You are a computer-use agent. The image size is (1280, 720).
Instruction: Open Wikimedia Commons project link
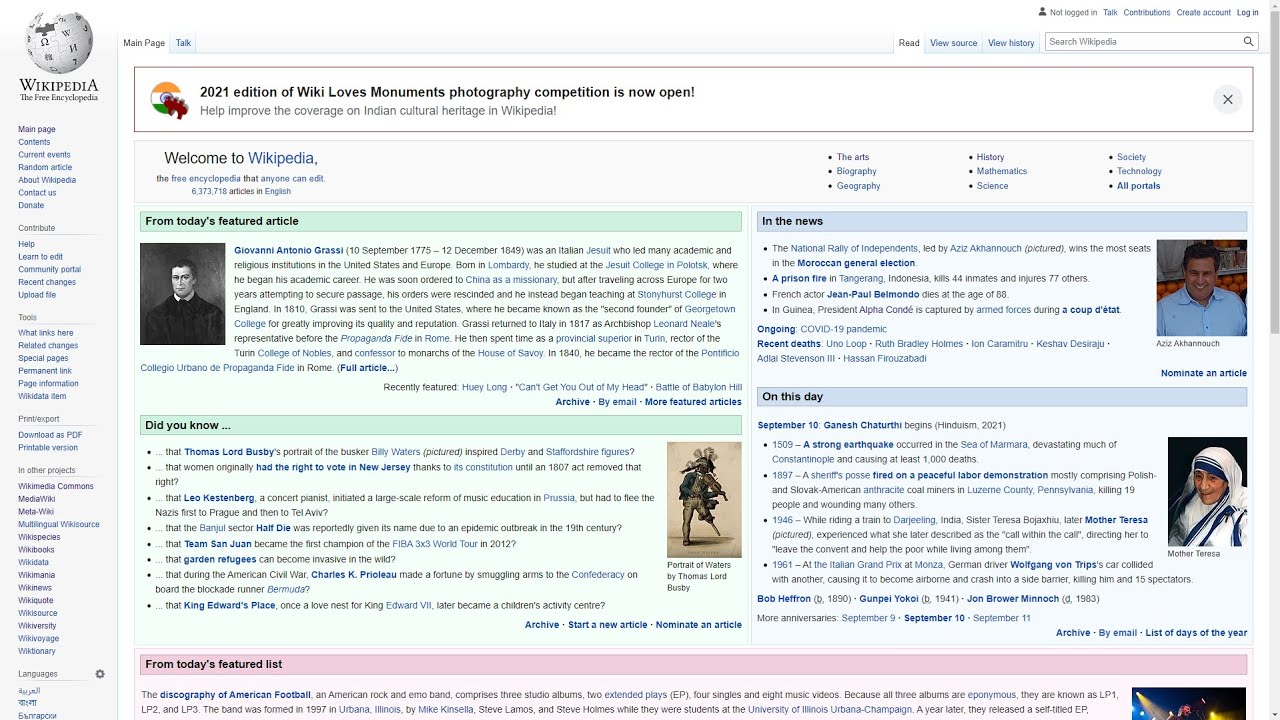point(55,486)
